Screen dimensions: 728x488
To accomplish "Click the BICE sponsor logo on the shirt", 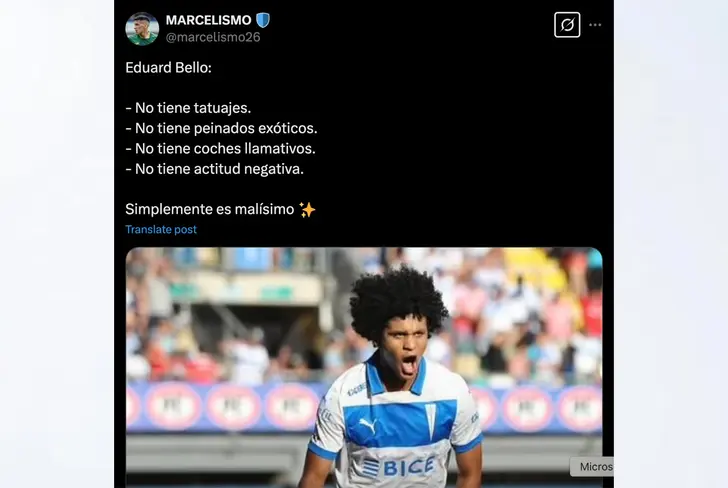I will coord(398,467).
